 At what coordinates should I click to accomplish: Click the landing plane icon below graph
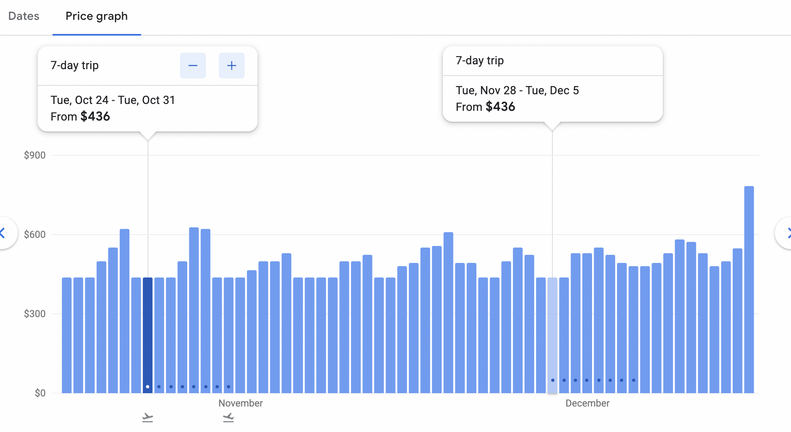click(228, 418)
